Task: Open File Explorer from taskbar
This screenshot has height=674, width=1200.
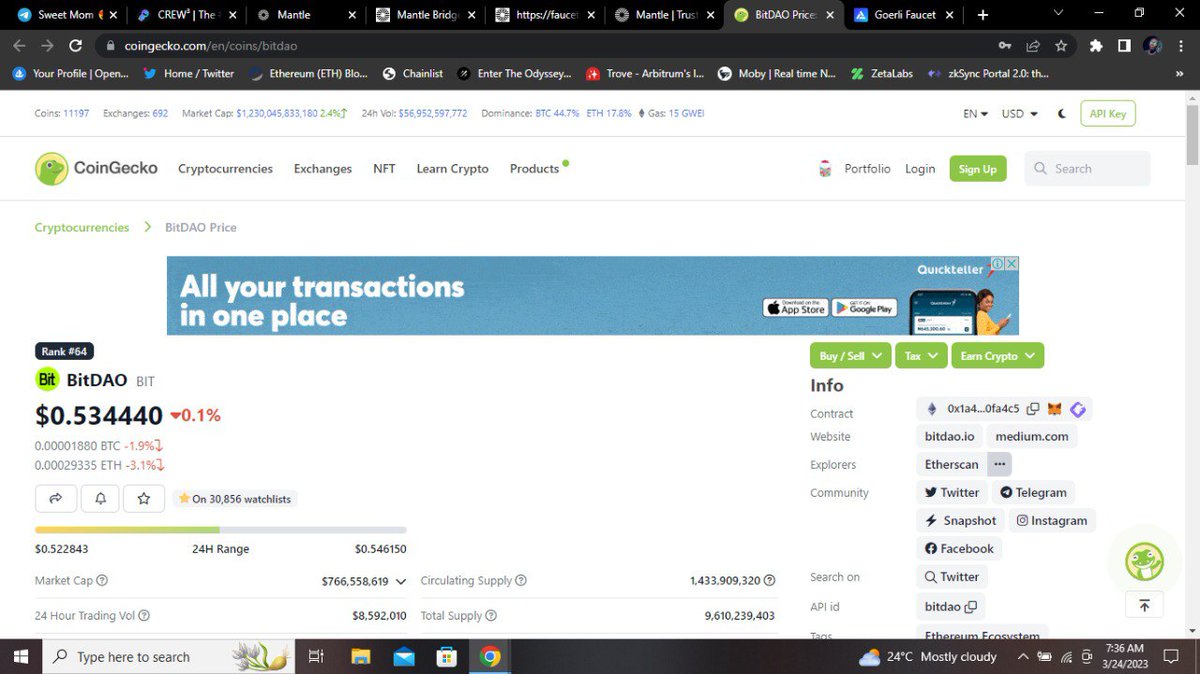Action: click(361, 657)
